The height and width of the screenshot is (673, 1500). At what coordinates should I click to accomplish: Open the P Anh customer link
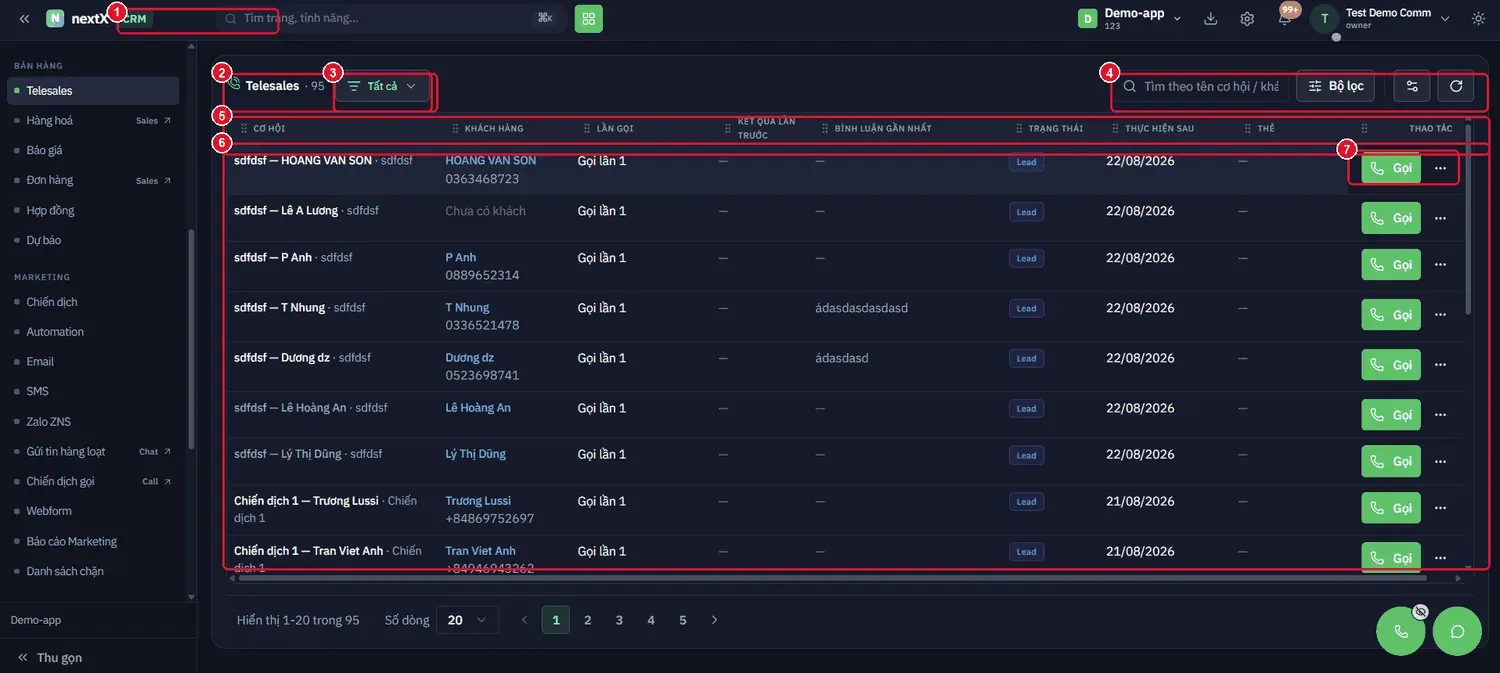pyautogui.click(x=461, y=257)
